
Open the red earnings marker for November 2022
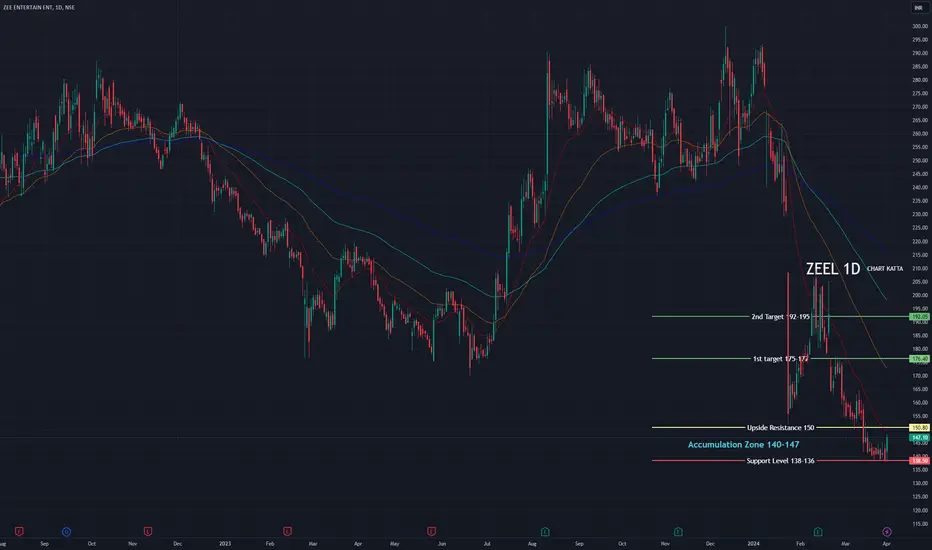[148, 532]
